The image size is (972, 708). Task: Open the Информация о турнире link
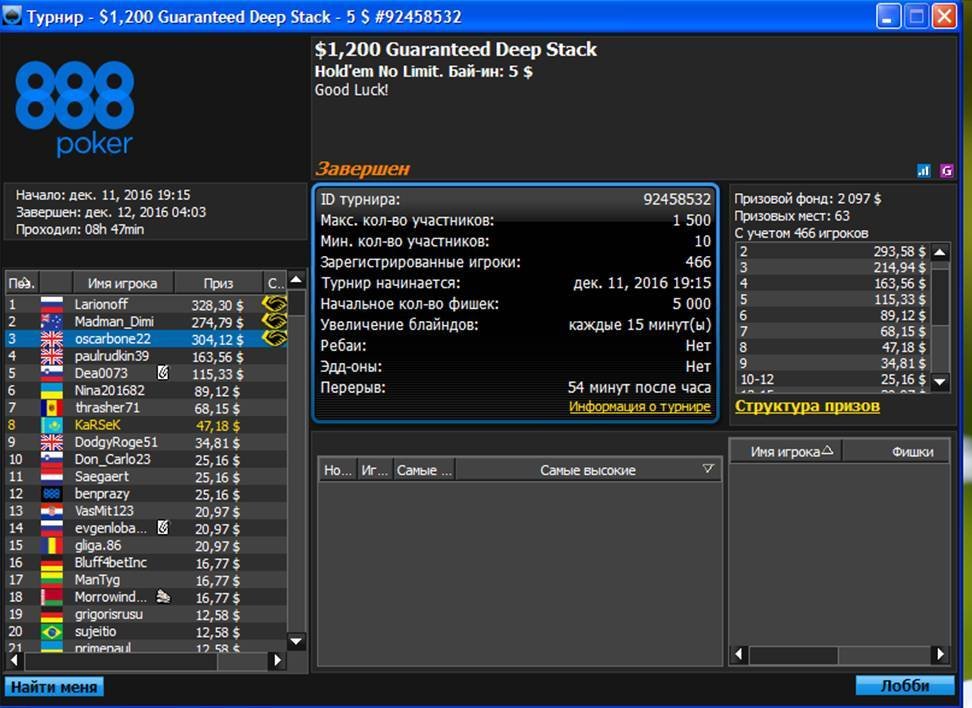(x=640, y=407)
